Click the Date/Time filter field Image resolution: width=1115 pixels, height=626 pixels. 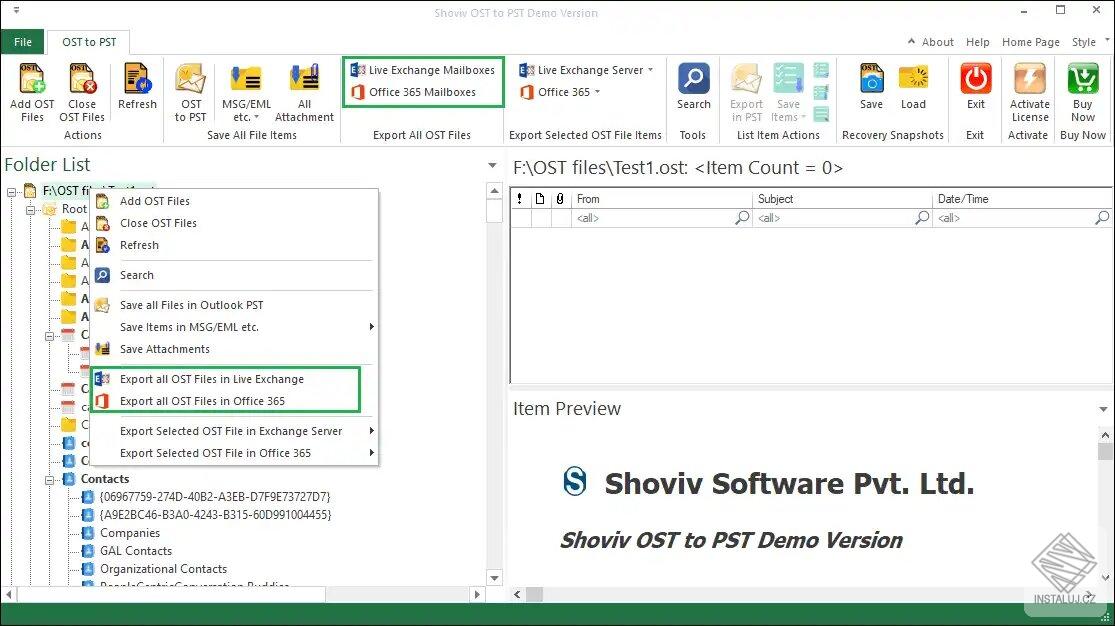pos(1023,218)
